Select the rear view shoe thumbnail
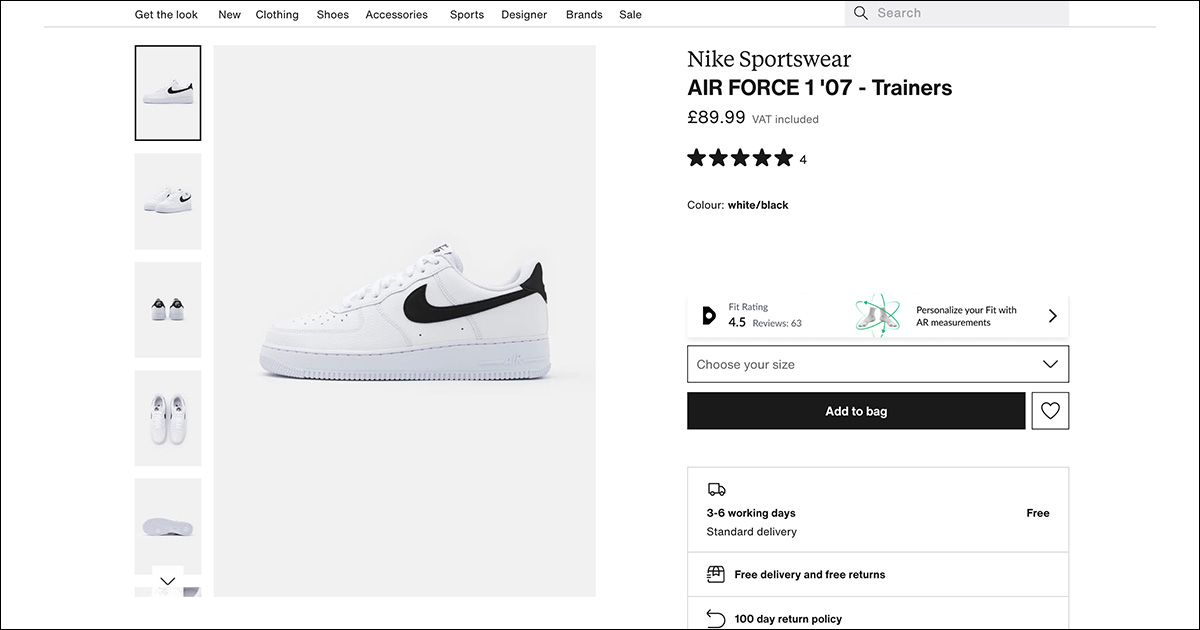The image size is (1200, 630). [x=168, y=310]
